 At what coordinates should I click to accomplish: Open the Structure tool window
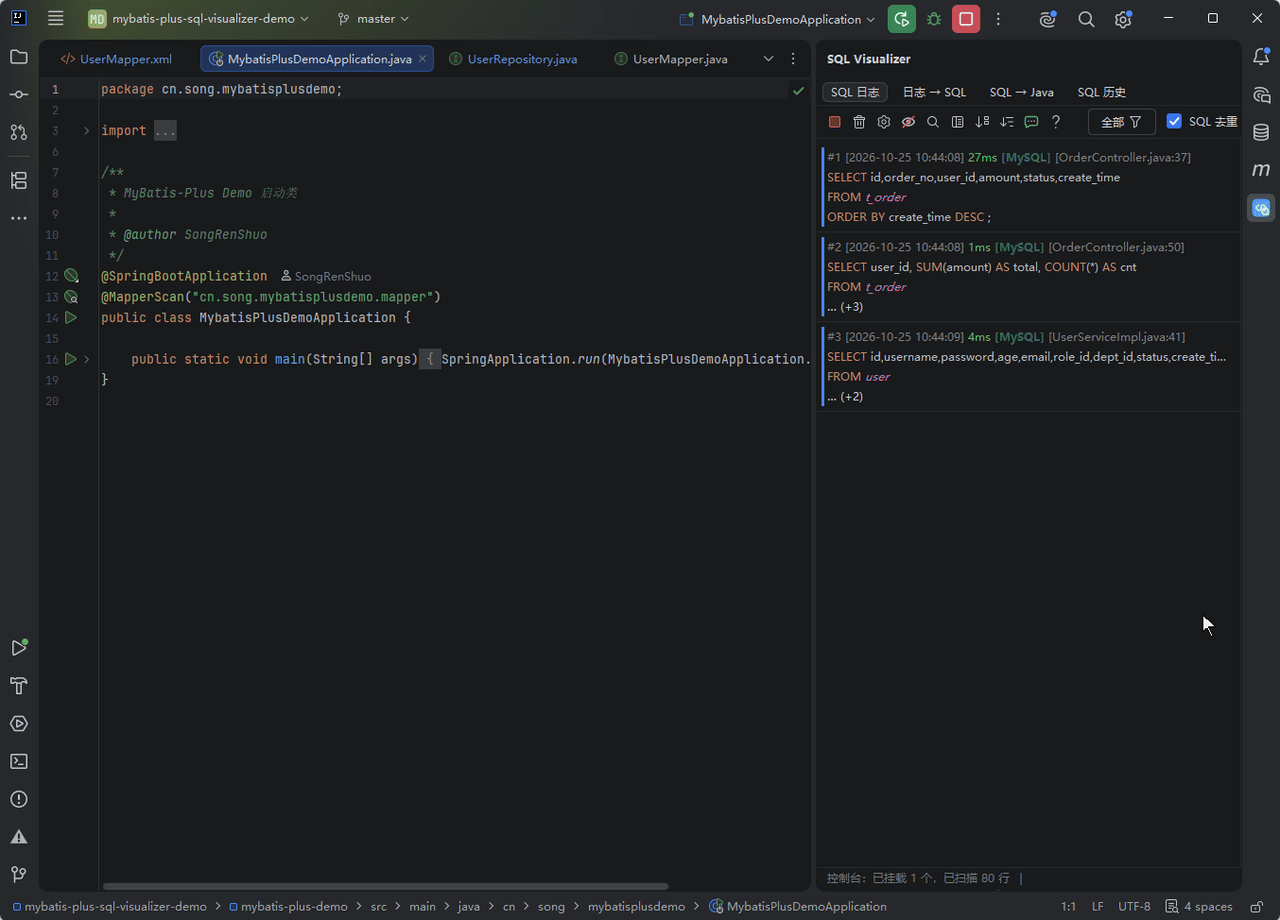point(19,180)
